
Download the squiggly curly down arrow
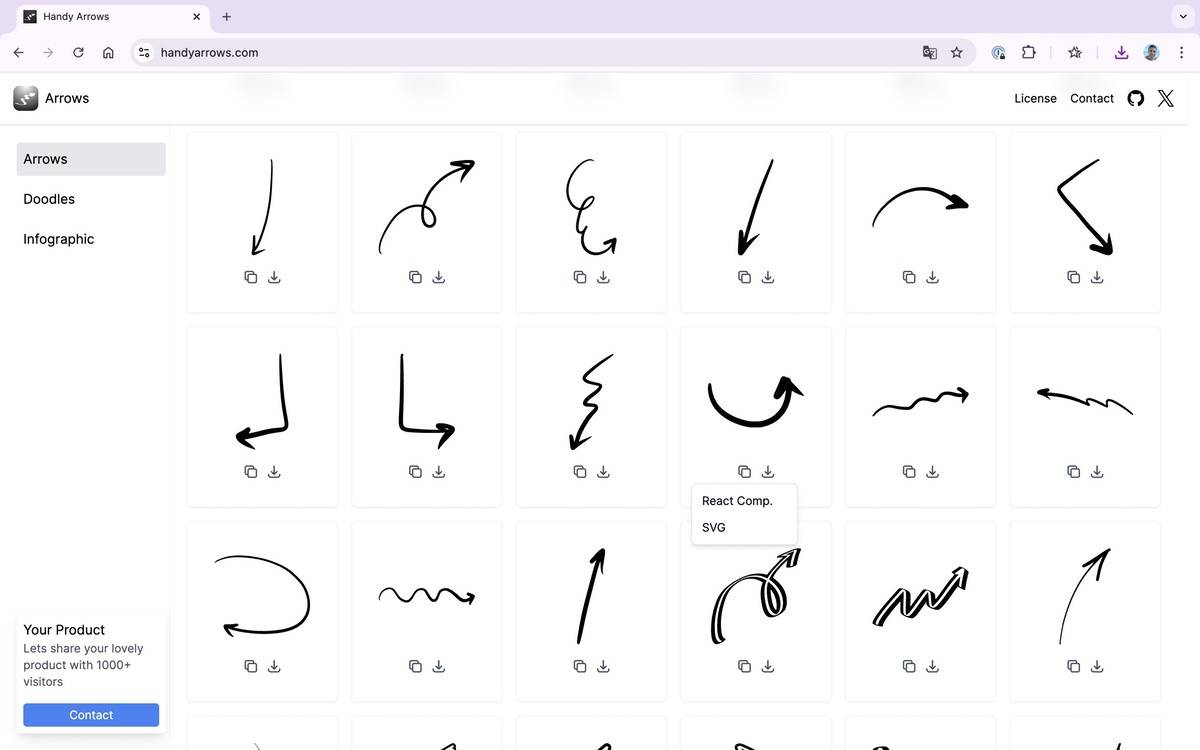603,277
